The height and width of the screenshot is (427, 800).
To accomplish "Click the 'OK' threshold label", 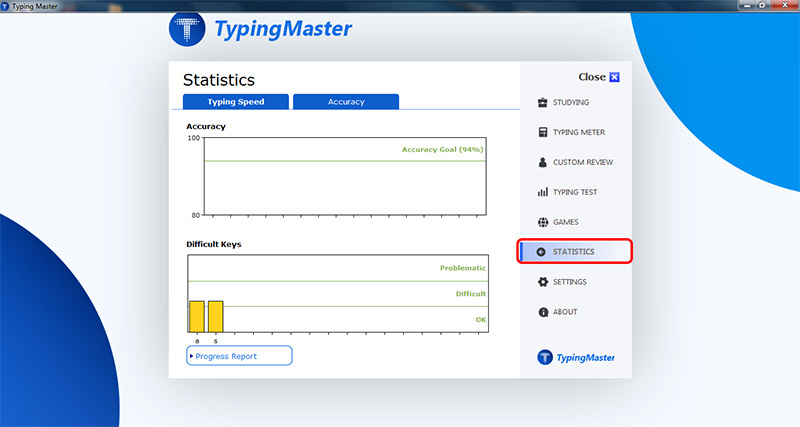I will (x=481, y=320).
